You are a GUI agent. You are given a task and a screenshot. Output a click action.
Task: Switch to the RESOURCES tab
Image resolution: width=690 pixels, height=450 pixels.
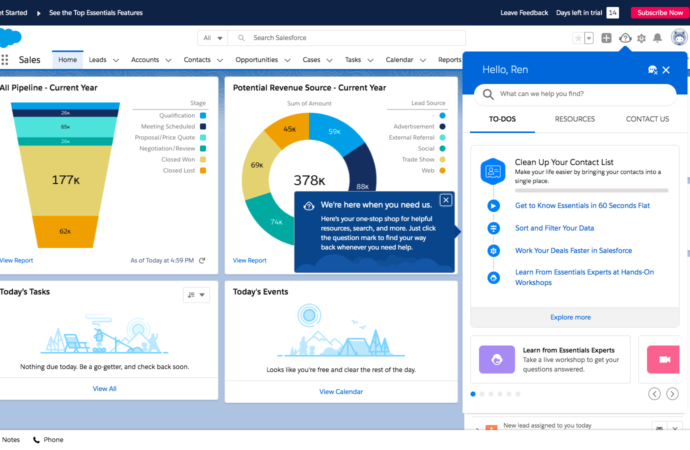coord(575,119)
